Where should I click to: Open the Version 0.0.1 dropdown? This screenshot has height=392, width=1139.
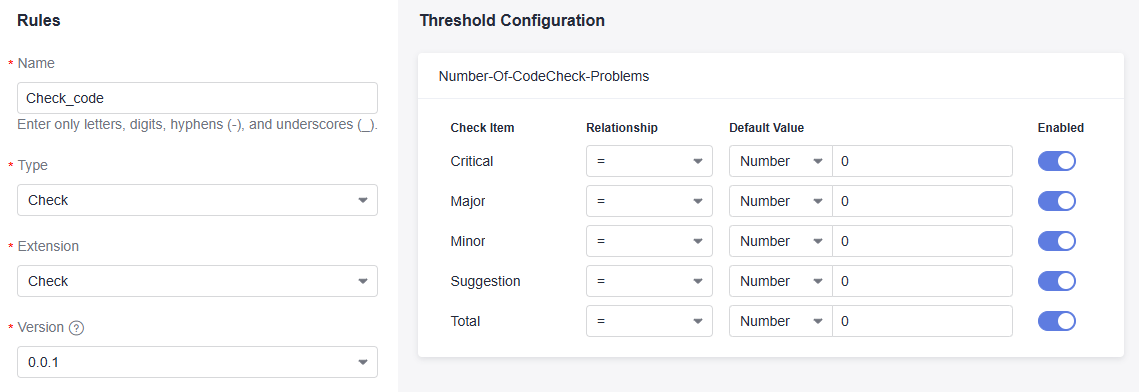(198, 362)
